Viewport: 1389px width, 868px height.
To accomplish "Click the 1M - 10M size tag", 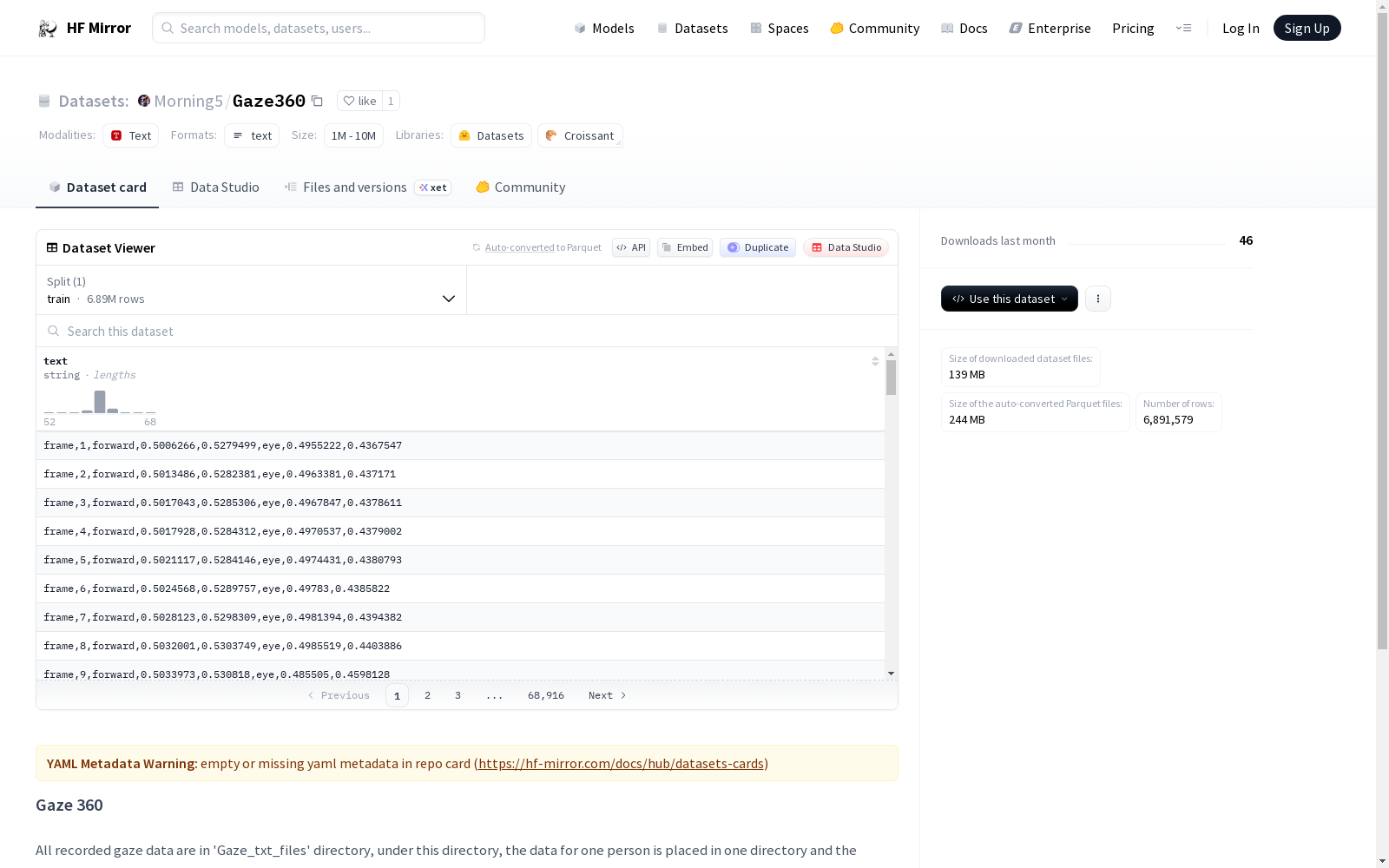I will (353, 135).
